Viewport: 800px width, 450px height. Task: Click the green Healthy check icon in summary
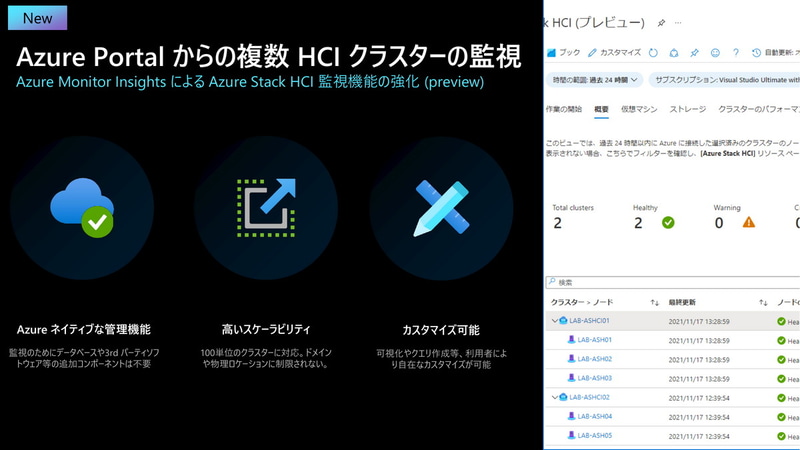tap(668, 222)
